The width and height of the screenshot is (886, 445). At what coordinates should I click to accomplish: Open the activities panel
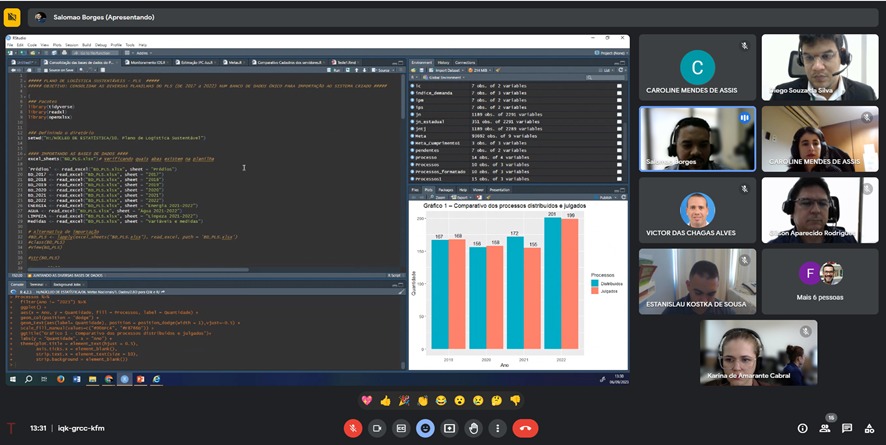click(x=869, y=429)
